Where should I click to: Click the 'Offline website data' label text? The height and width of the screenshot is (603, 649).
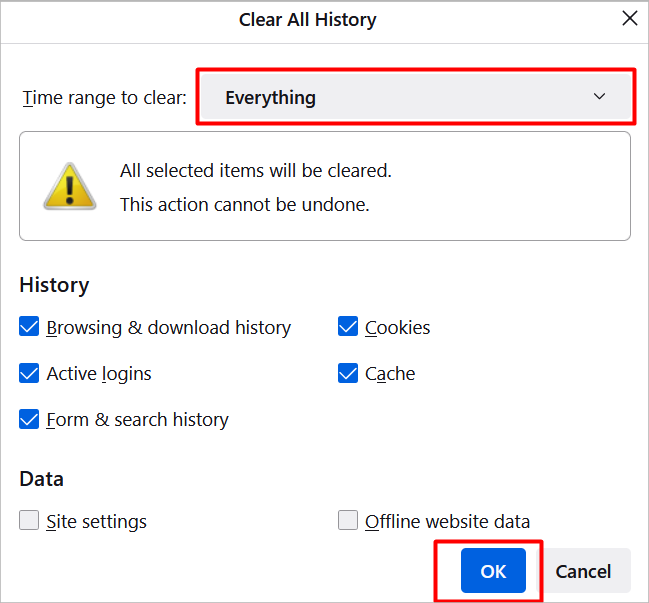(x=447, y=521)
